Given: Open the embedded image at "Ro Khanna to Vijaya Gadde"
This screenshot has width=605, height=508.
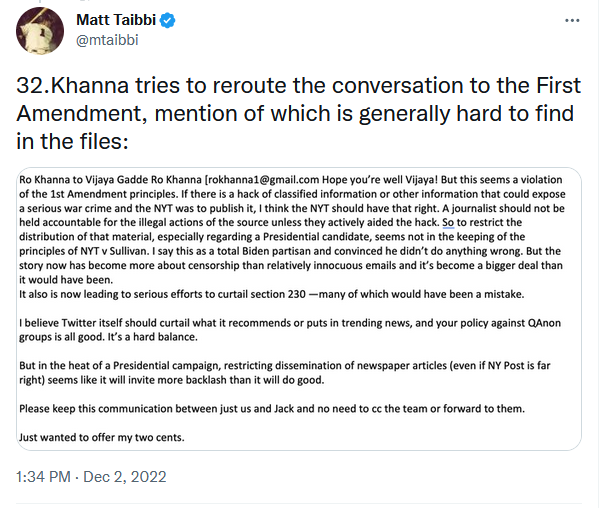Looking at the screenshot, I should coord(299,309).
